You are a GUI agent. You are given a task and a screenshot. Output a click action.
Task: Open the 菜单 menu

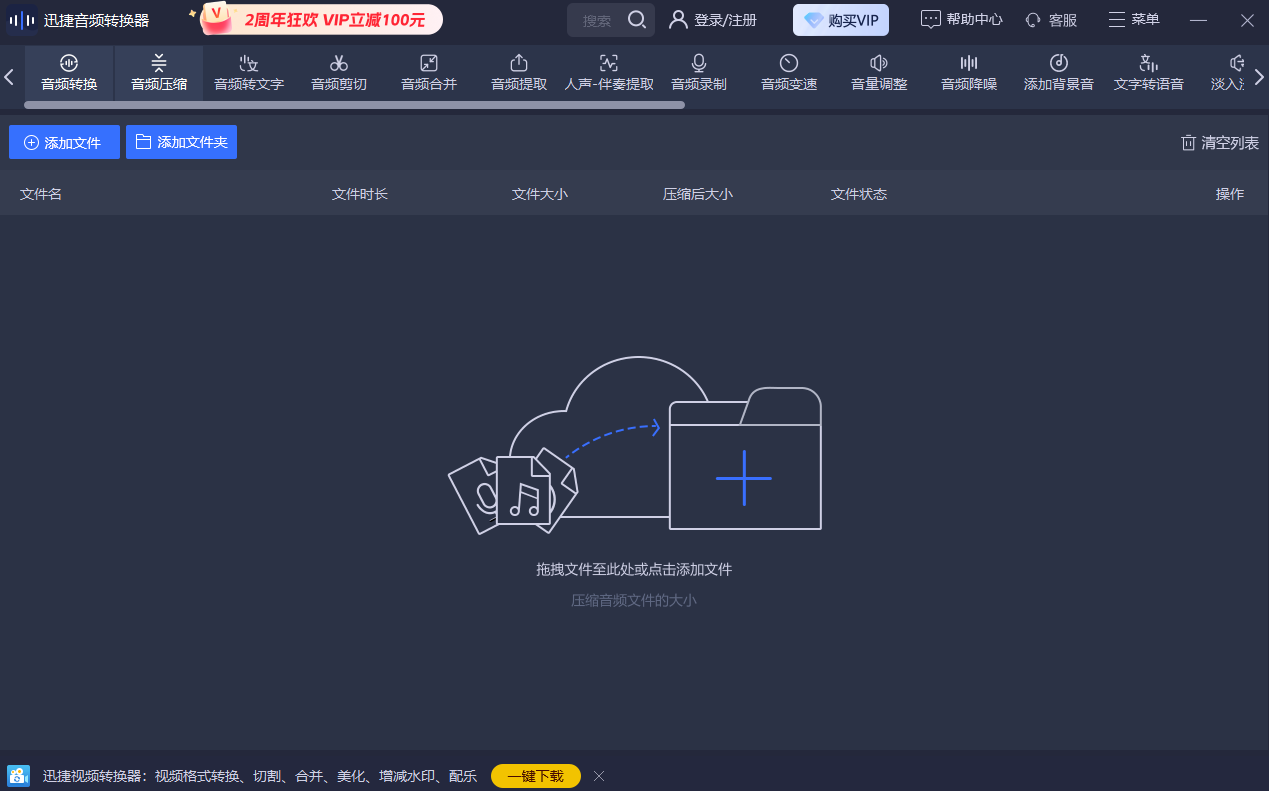tap(1134, 19)
